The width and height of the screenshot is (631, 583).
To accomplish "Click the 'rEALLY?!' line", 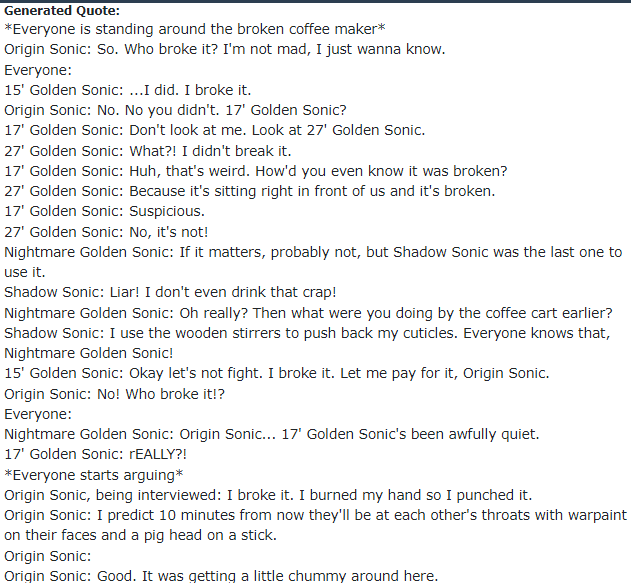I will click(x=95, y=455).
